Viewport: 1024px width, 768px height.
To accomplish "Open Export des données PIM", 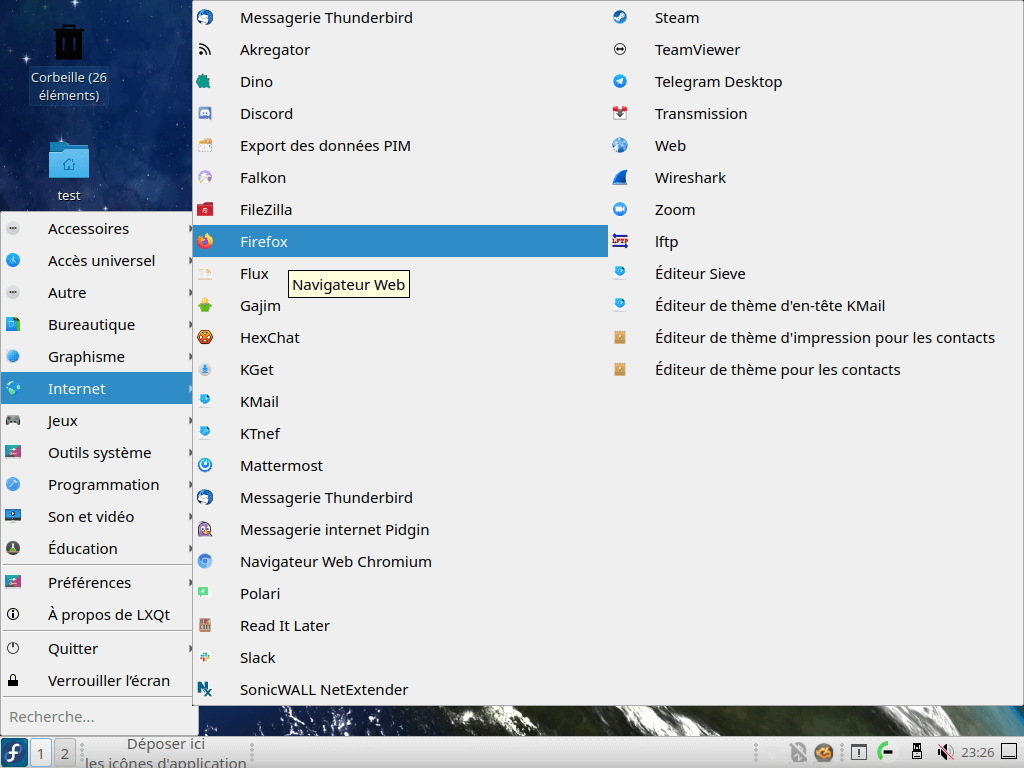I will tap(400, 146).
